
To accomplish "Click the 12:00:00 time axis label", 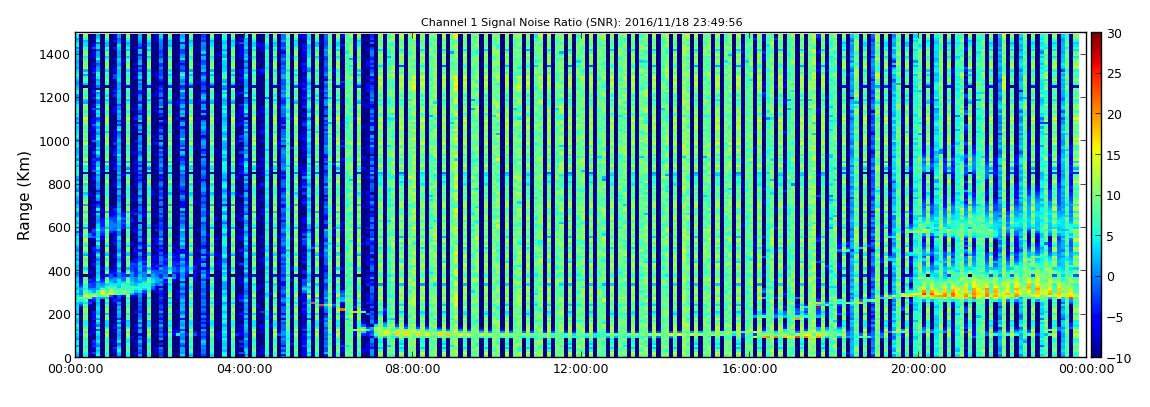I will coord(579,369).
